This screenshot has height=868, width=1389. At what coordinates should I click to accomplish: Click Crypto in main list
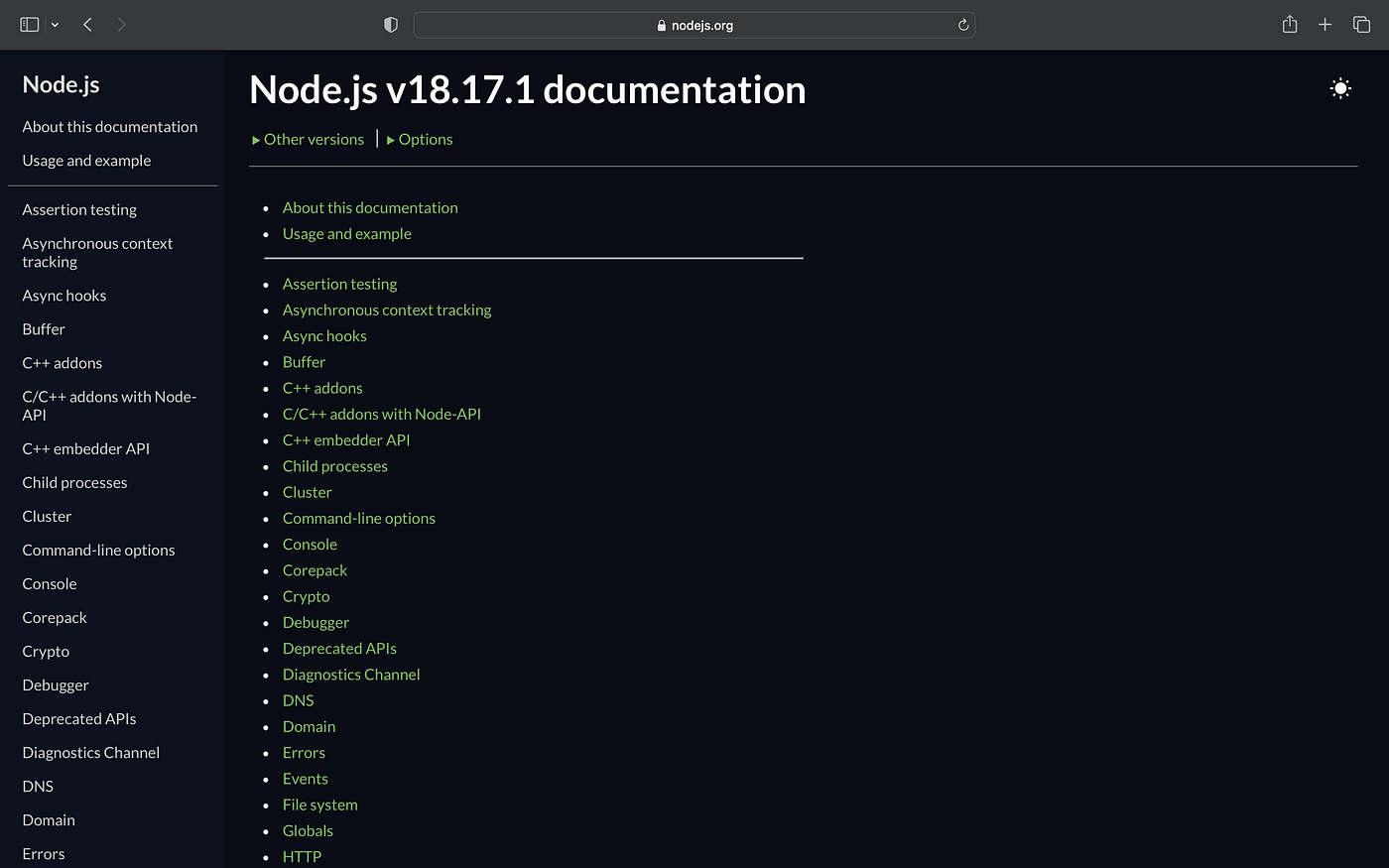pos(307,597)
